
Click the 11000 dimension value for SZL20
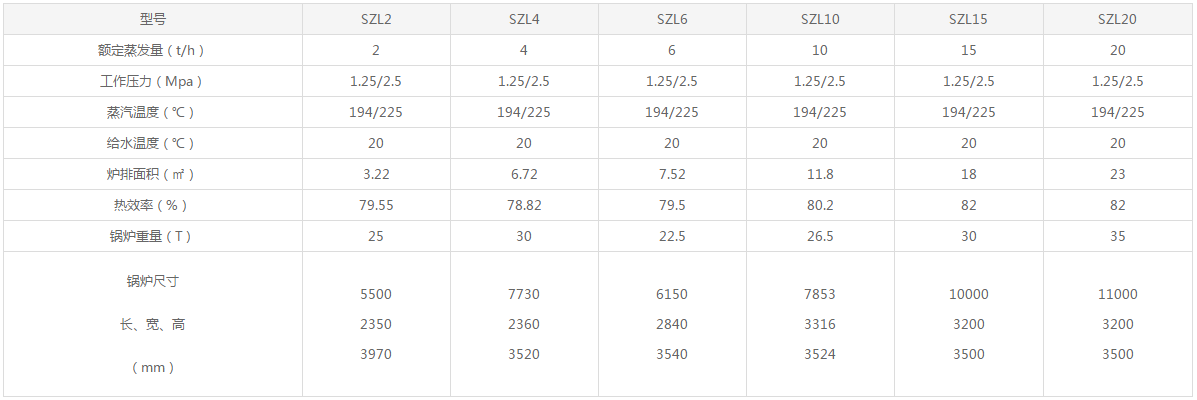[1117, 294]
